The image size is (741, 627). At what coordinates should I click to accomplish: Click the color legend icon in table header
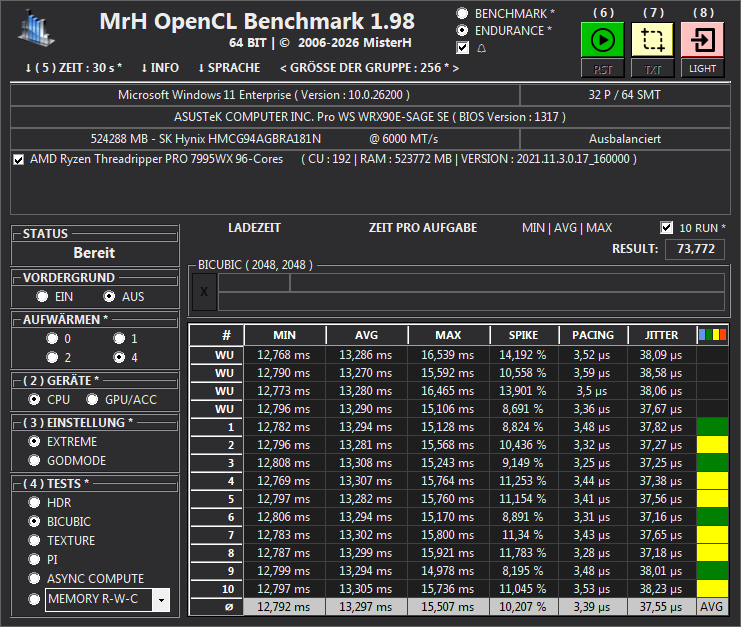[x=713, y=335]
